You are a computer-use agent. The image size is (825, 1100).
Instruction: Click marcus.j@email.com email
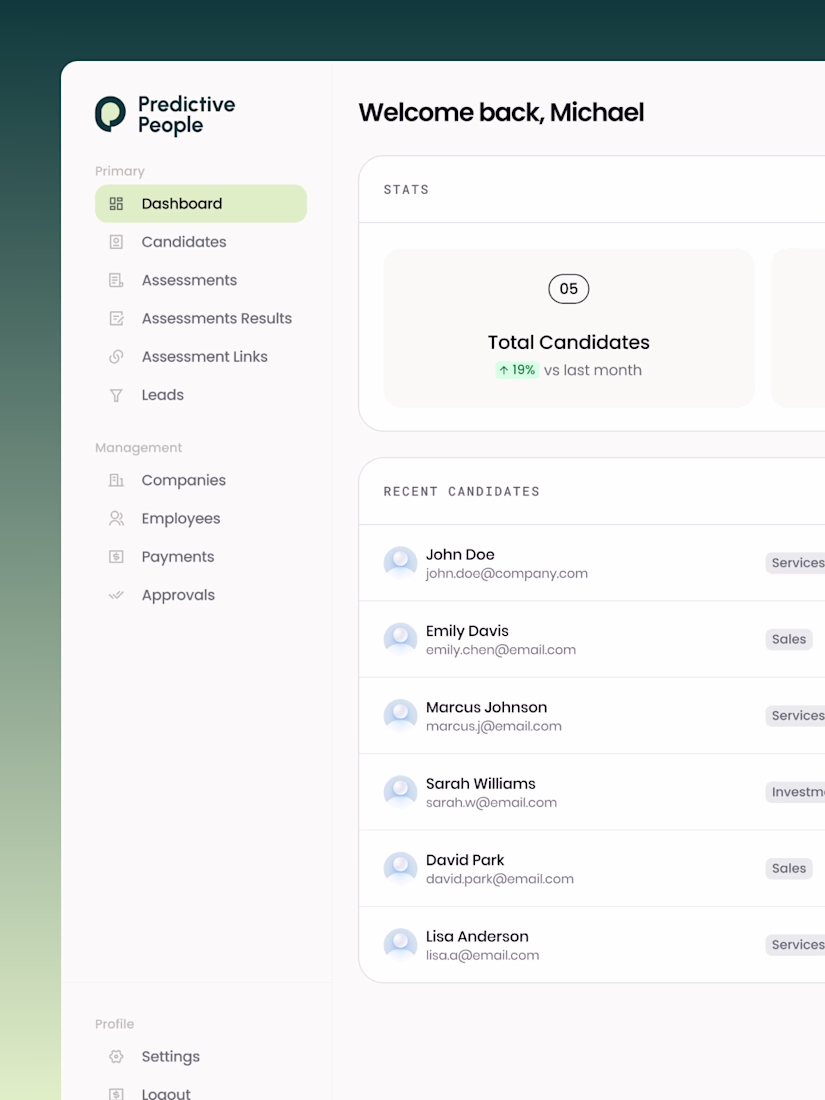(494, 727)
